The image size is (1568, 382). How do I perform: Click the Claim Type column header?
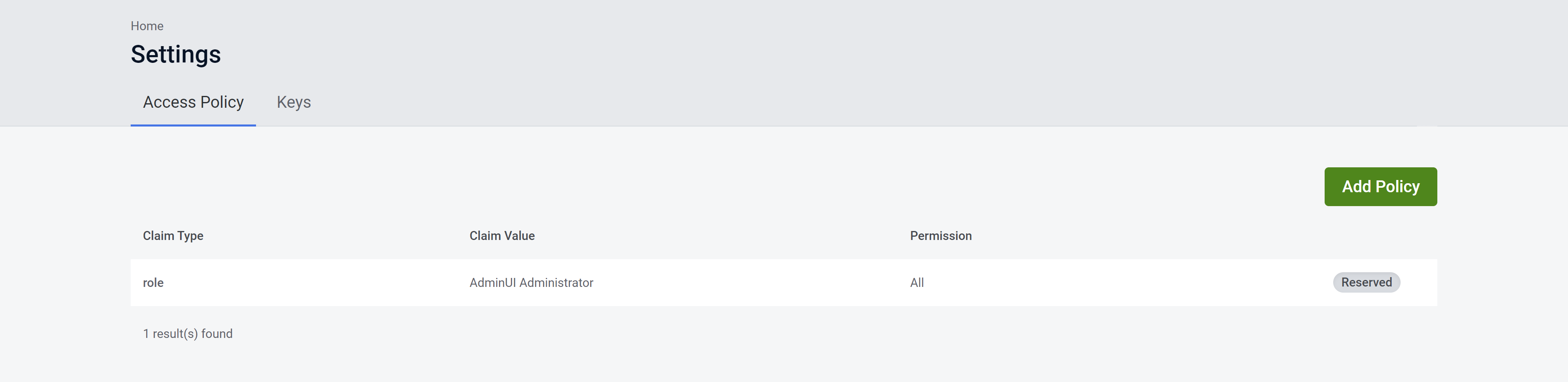pos(173,235)
